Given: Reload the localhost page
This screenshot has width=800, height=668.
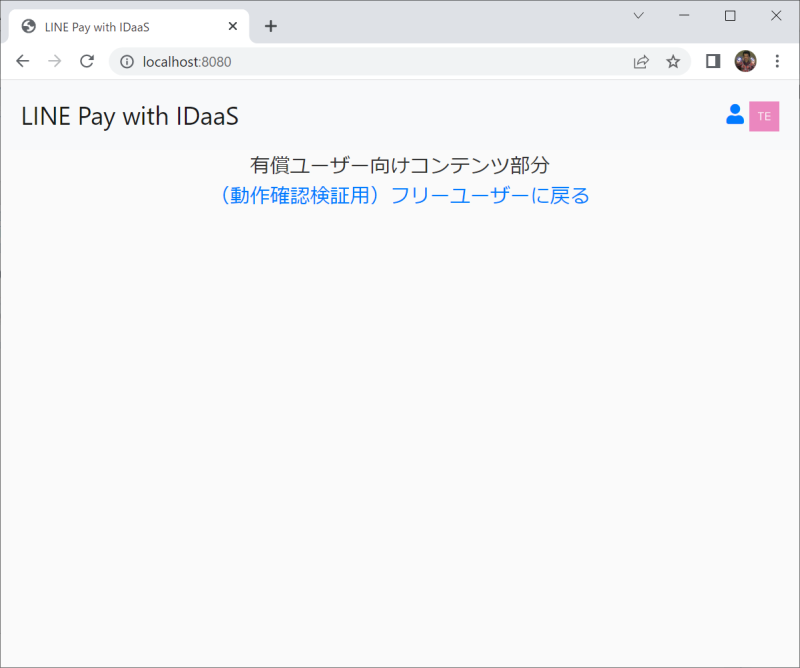Looking at the screenshot, I should coord(87,61).
